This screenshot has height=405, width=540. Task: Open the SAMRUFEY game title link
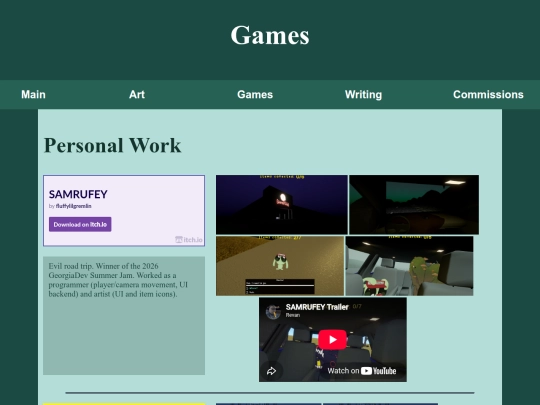pyautogui.click(x=78, y=194)
